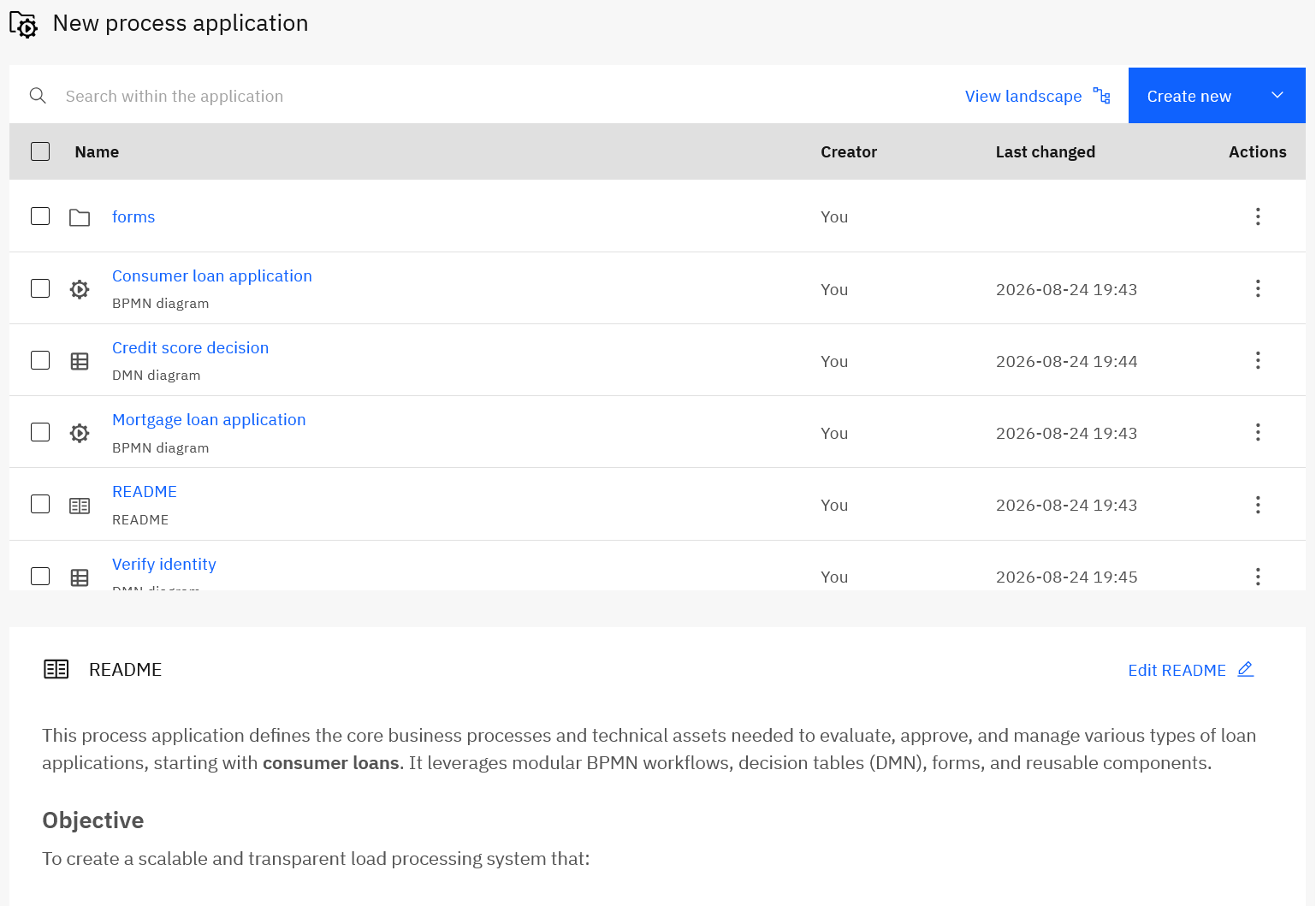Click the pencil icon next to Edit README

pyautogui.click(x=1246, y=669)
